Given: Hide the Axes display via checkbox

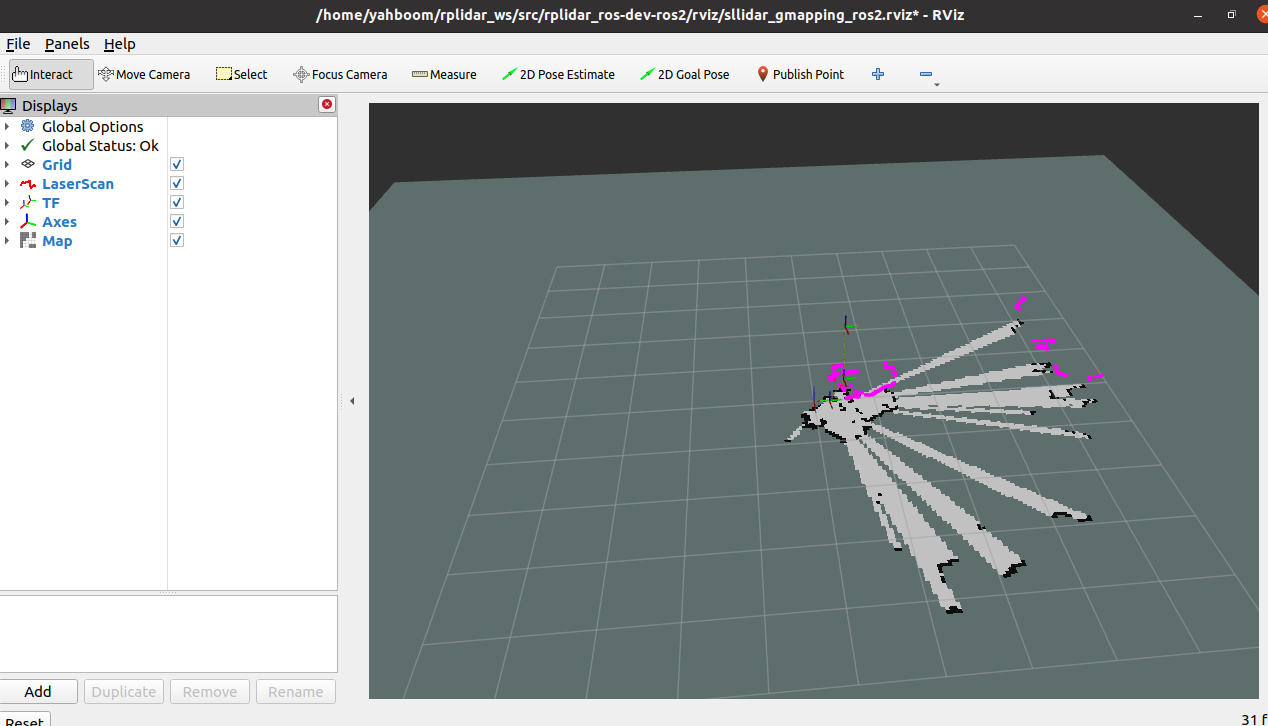Looking at the screenshot, I should pyautogui.click(x=177, y=221).
